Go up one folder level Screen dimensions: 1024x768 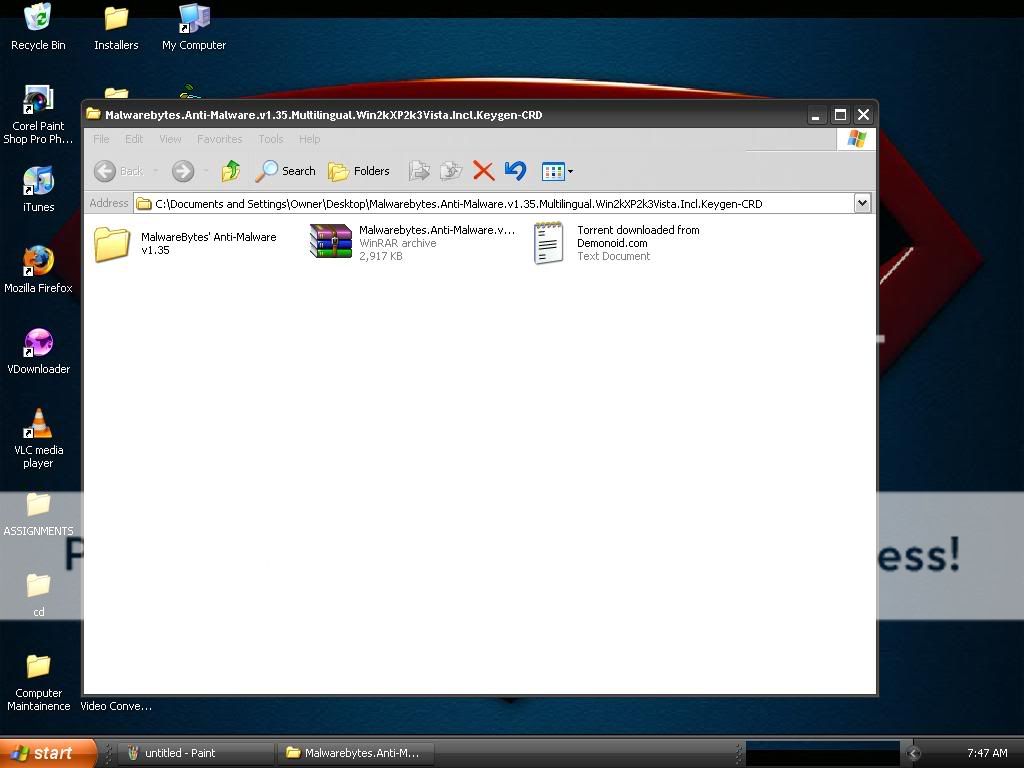click(231, 171)
